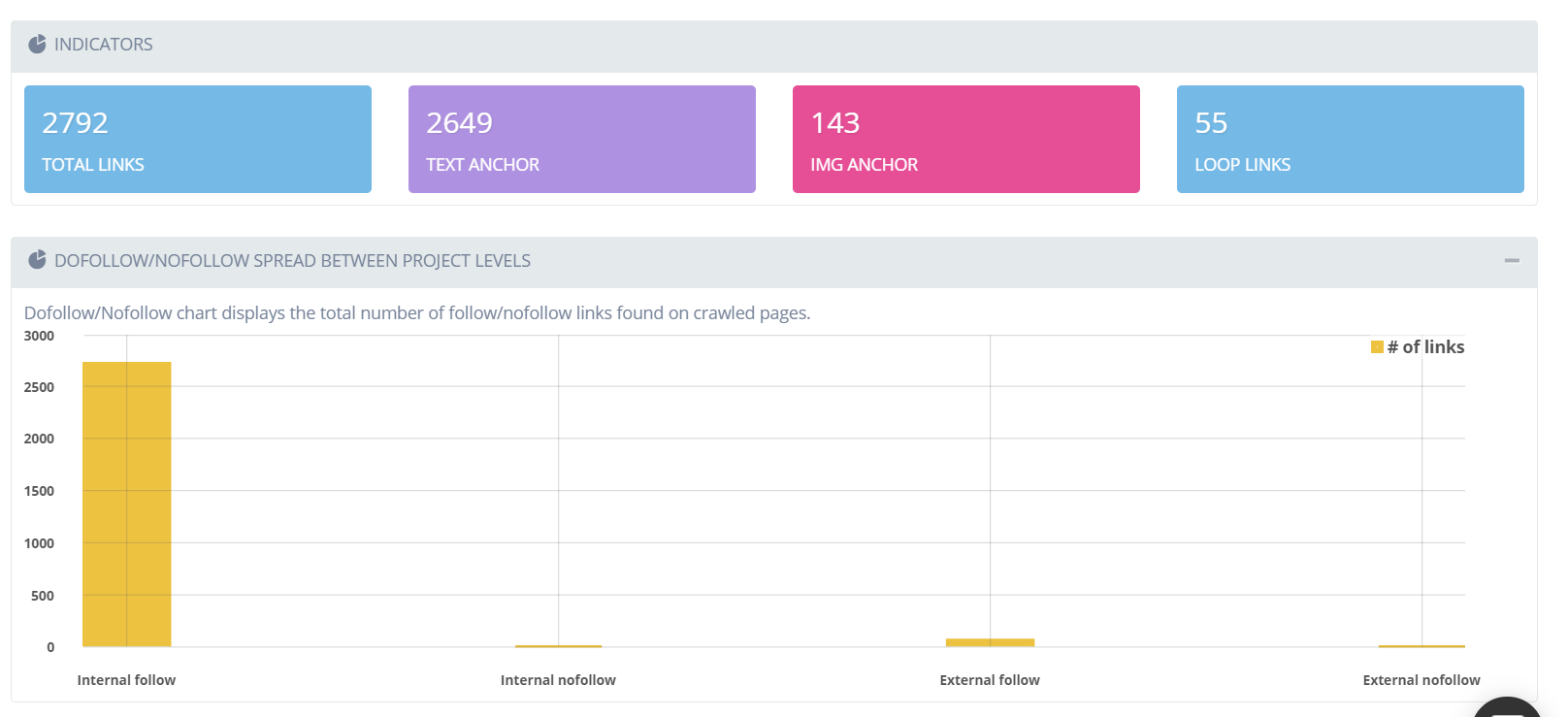
Task: Select the 143 IMG Anchor card
Action: point(965,139)
